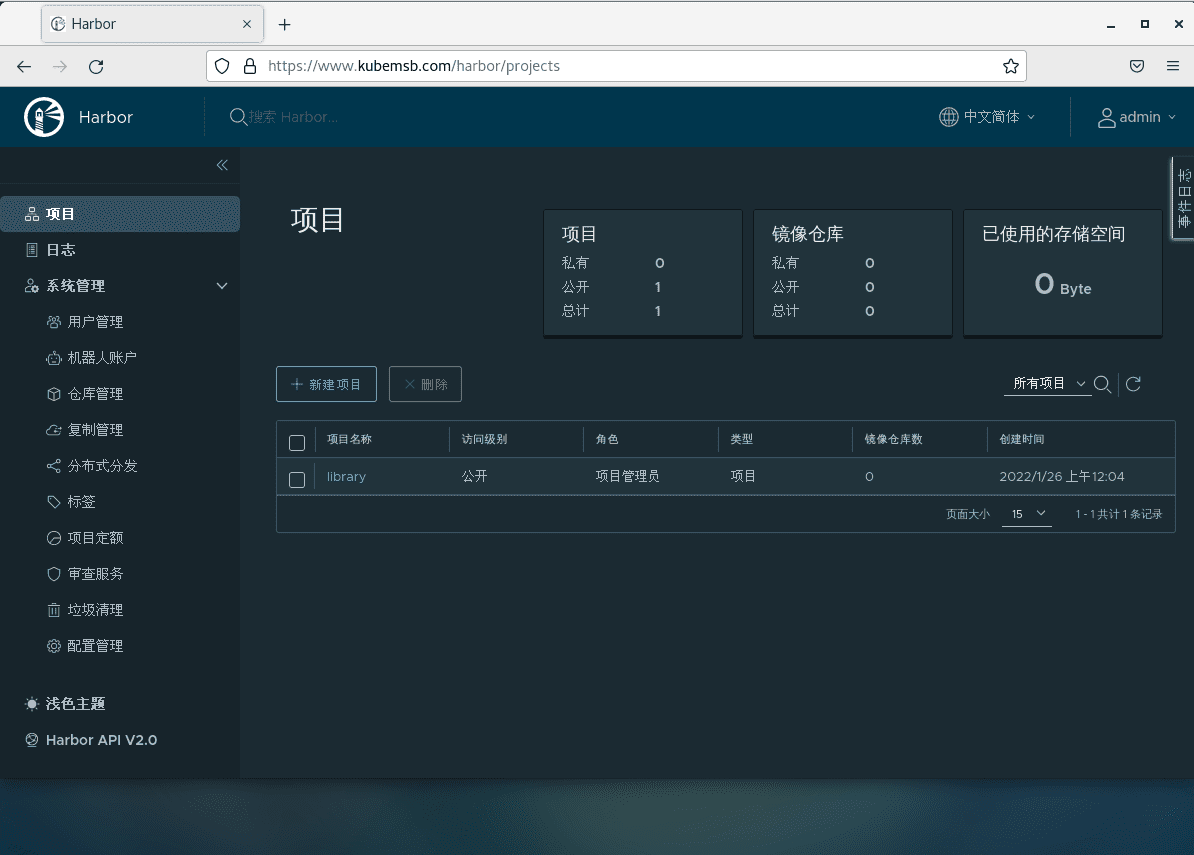Sort by 创建时间 column header
The image size is (1194, 855).
tap(1022, 439)
